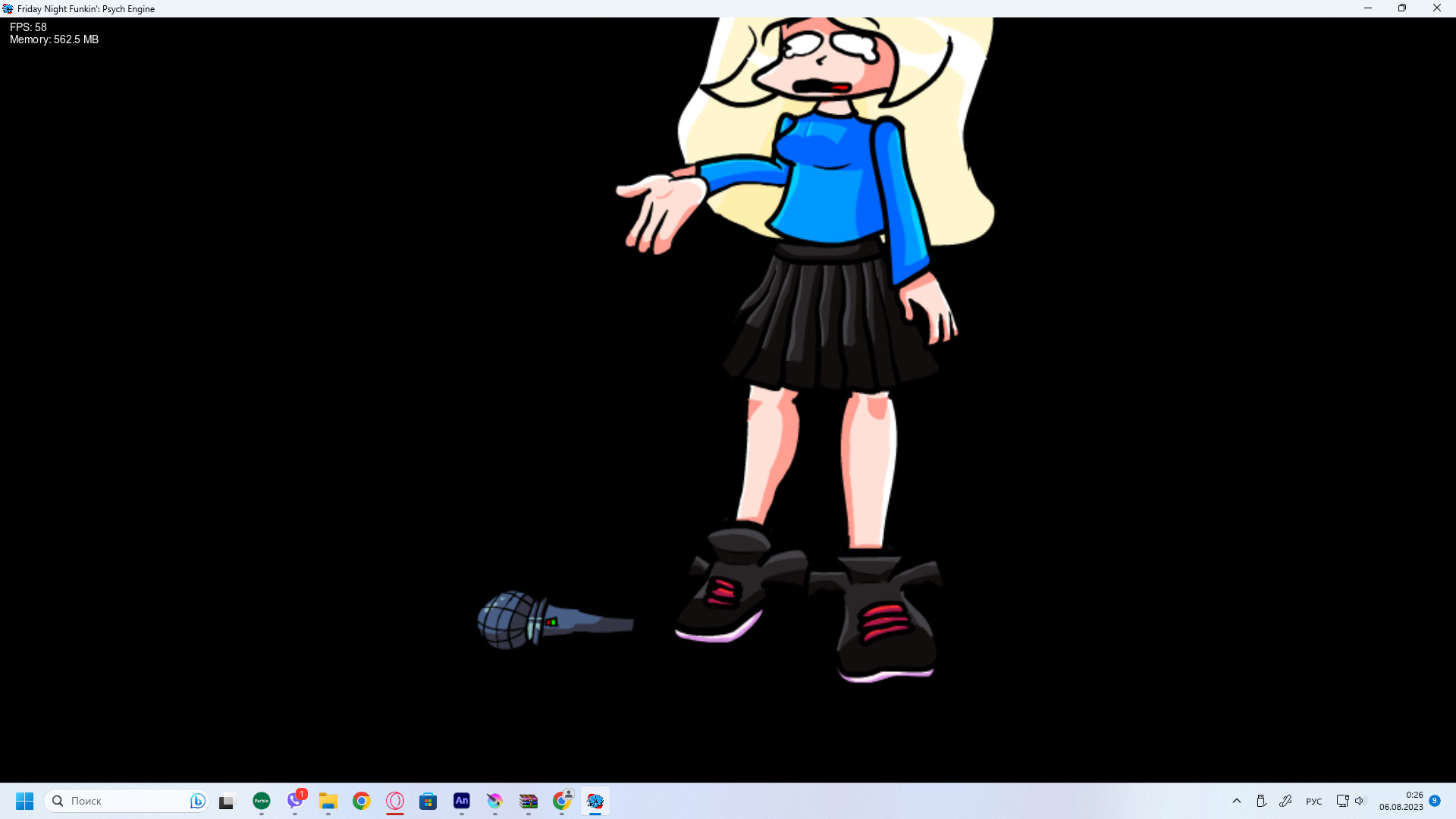
Task: Minimize the Psych Engine window
Action: 1368,8
